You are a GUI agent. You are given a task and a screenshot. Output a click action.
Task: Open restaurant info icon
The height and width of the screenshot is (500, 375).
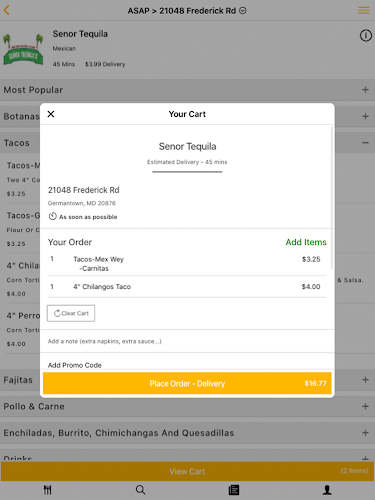tap(366, 35)
